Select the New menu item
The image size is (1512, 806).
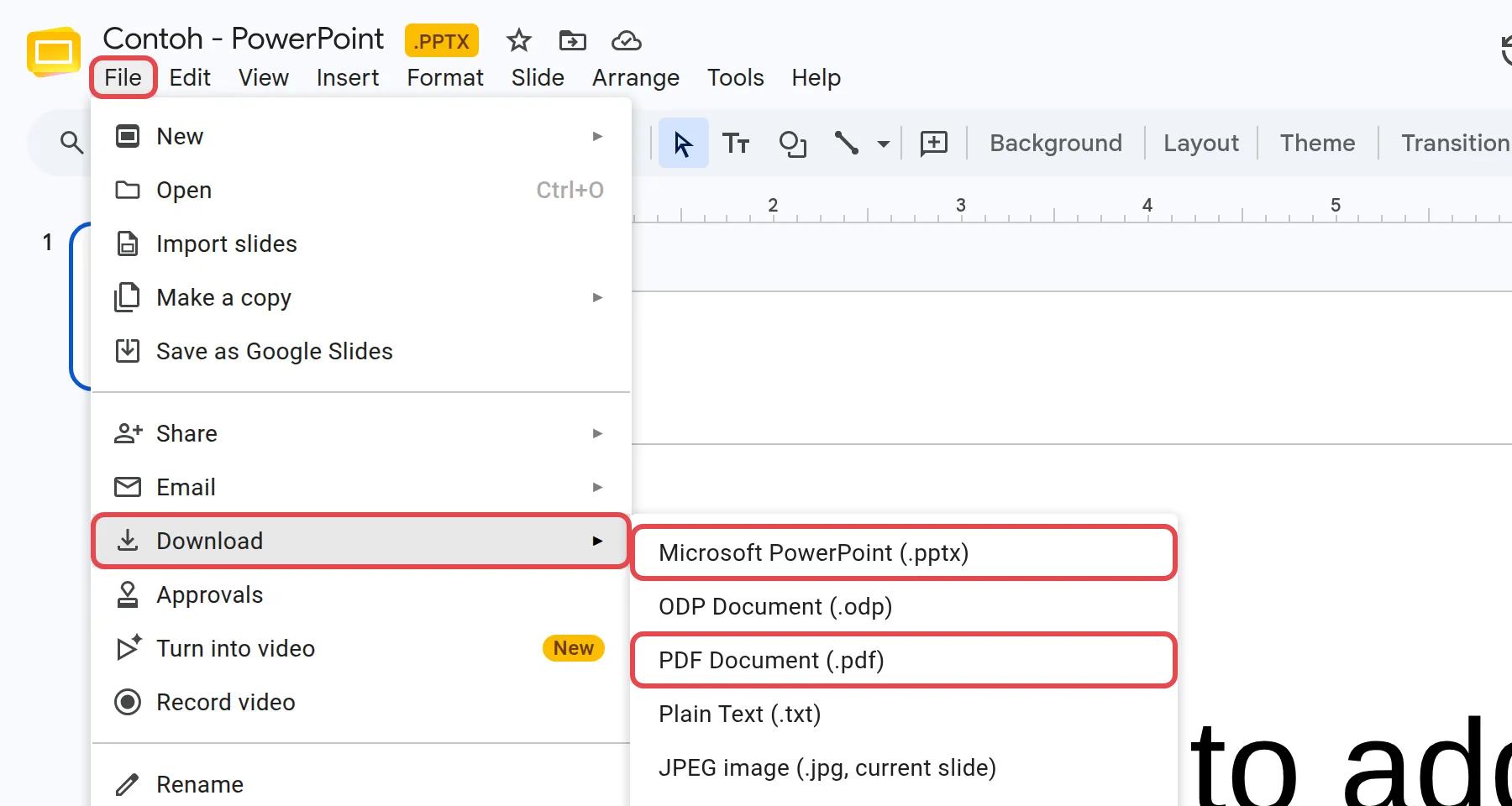[x=361, y=136]
